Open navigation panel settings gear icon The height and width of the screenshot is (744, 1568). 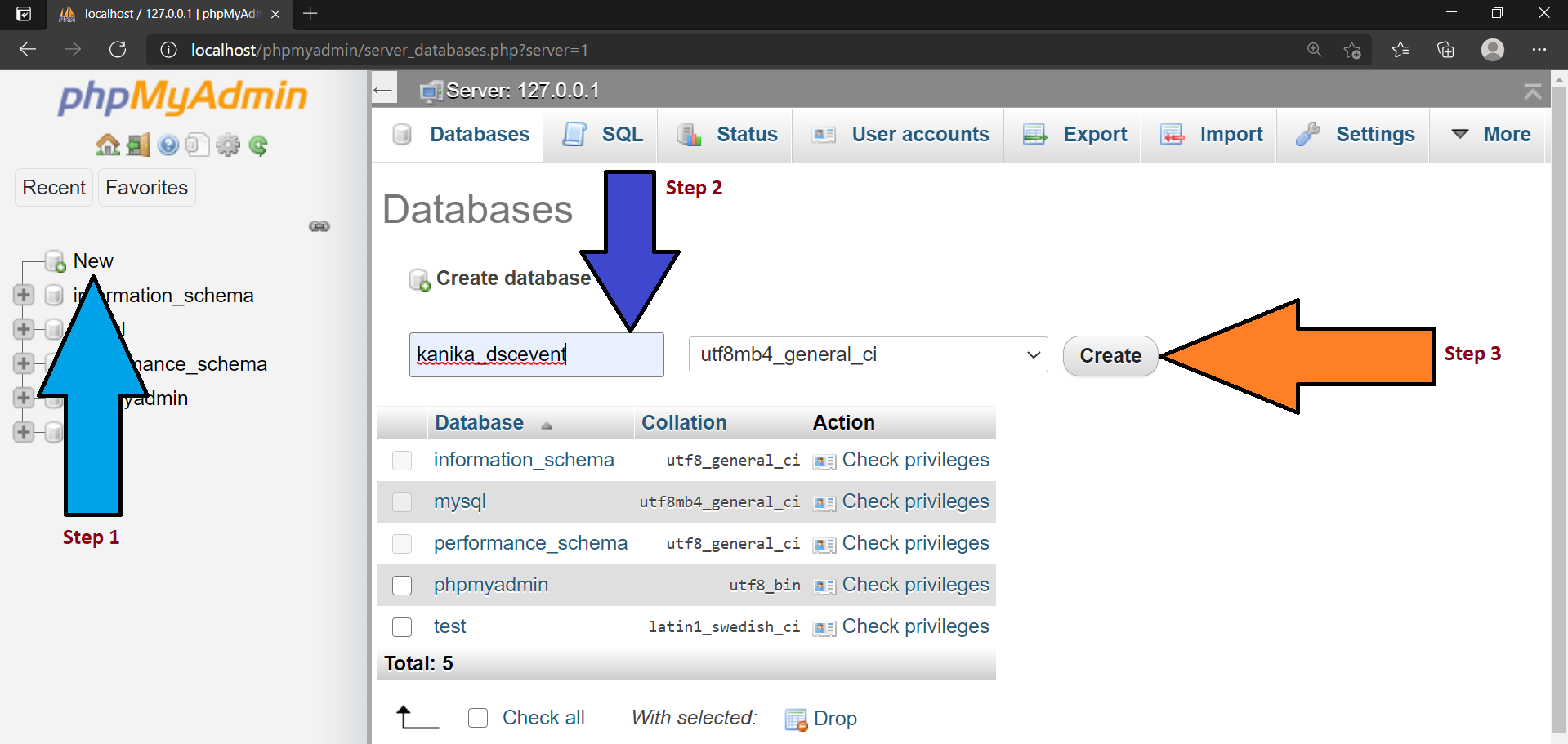[228, 145]
